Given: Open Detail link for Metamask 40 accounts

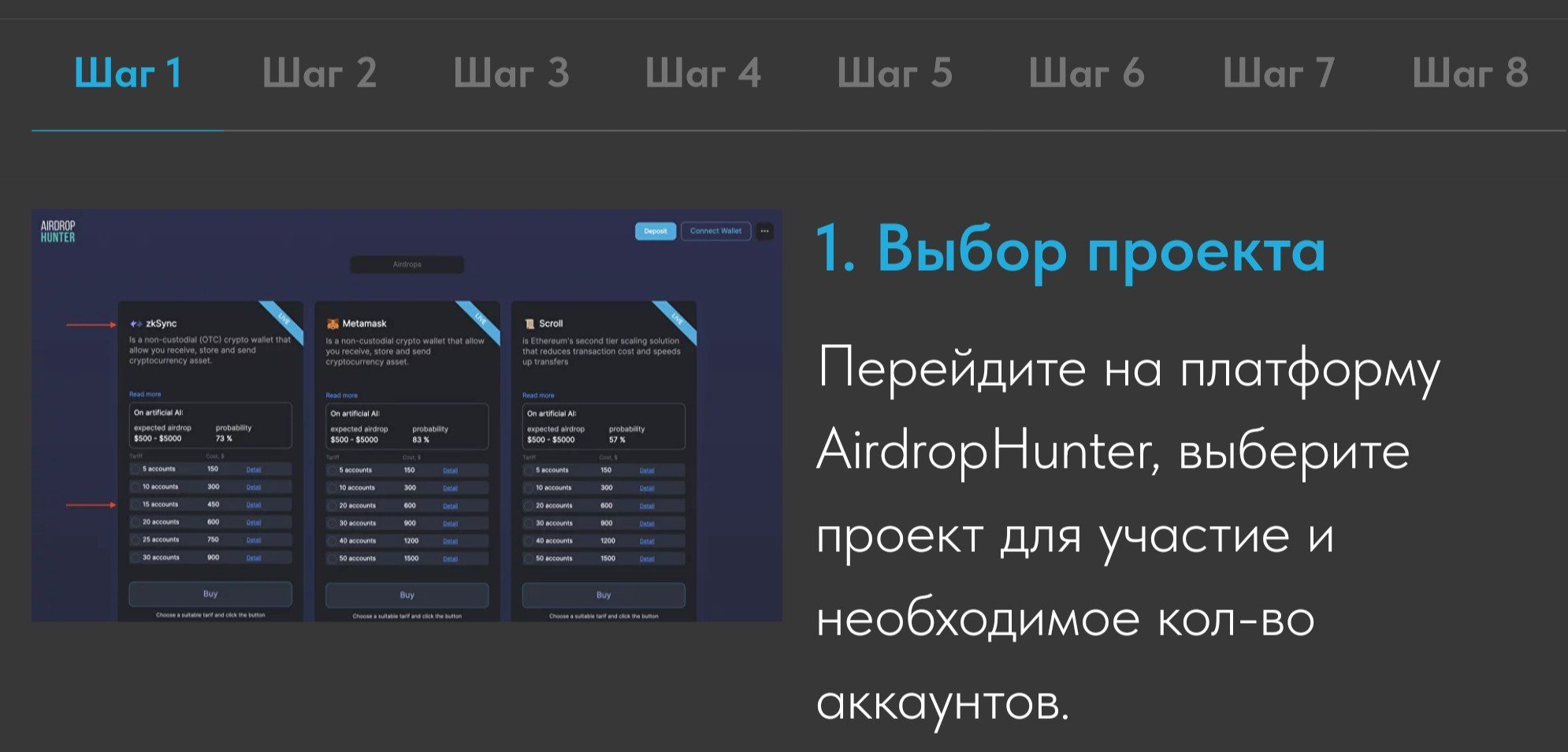Looking at the screenshot, I should click(450, 542).
